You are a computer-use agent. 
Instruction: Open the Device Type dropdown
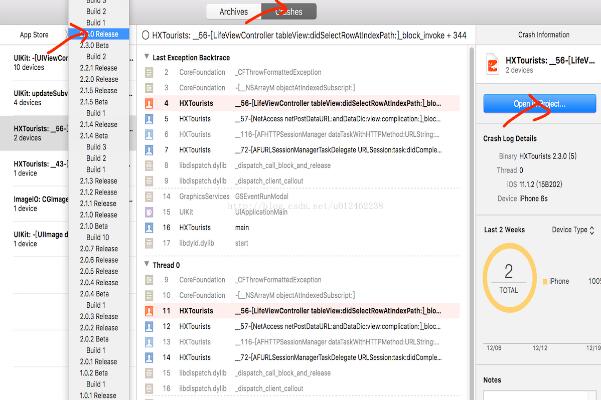point(573,230)
